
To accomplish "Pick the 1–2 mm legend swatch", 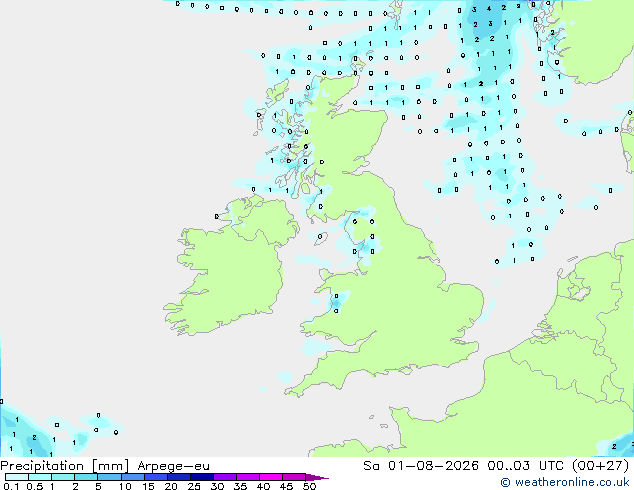I will (x=63, y=477).
